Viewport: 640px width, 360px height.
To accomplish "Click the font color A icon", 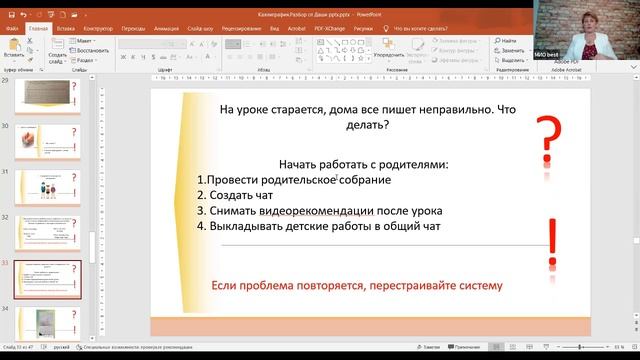I will pyautogui.click(x=208, y=57).
